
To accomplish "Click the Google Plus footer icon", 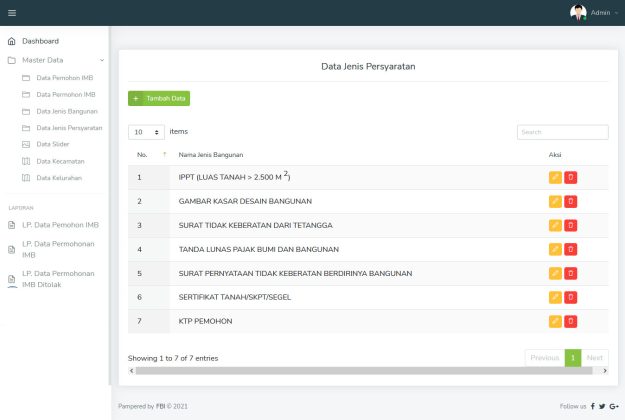I will [613, 406].
